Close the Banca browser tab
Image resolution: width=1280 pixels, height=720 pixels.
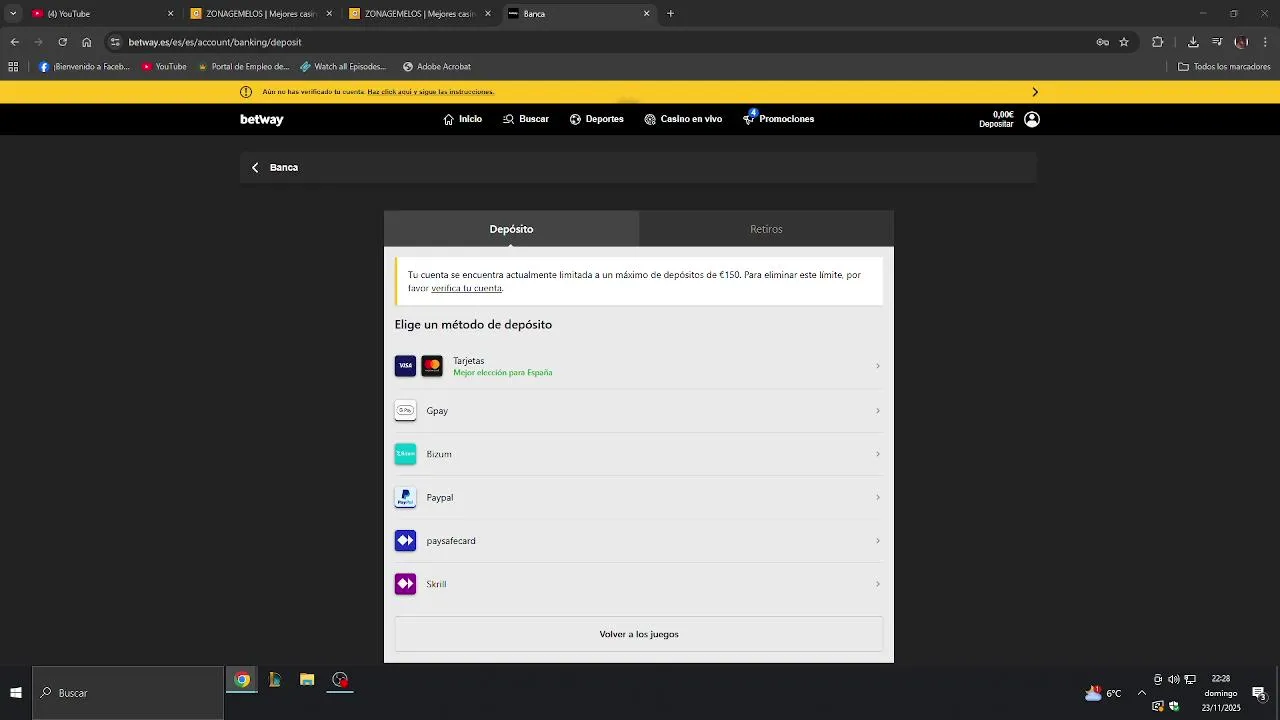tap(646, 14)
